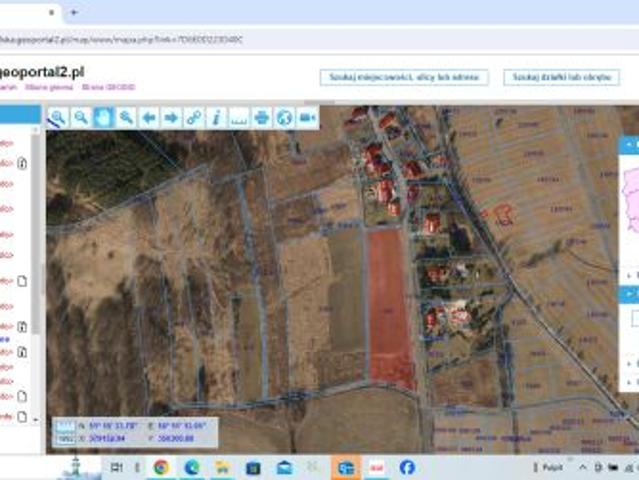Image resolution: width=639 pixels, height=480 pixels.
Task: Go to previous map view arrow
Action: point(149,118)
